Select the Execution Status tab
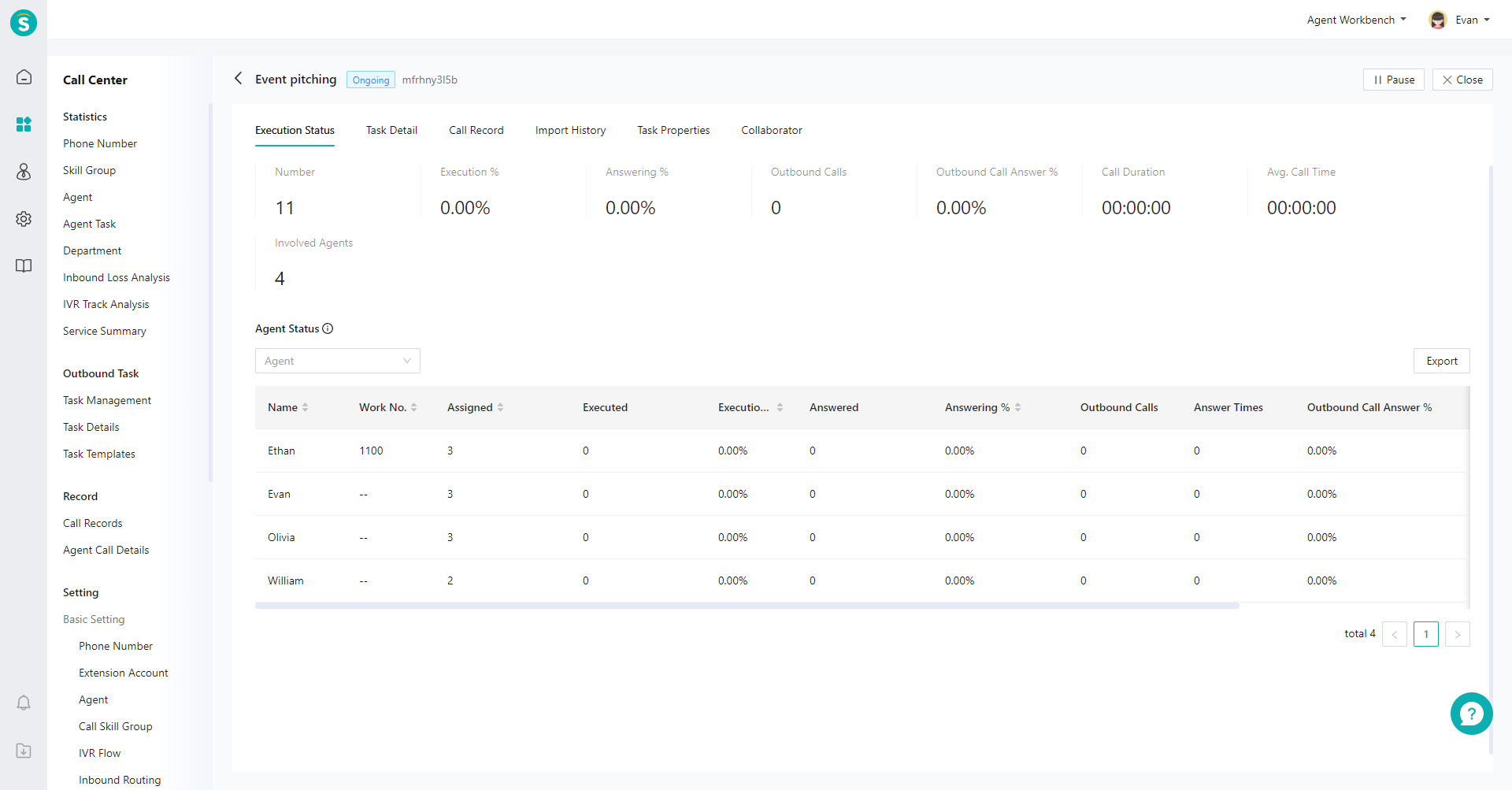Image resolution: width=1512 pixels, height=790 pixels. (x=295, y=130)
